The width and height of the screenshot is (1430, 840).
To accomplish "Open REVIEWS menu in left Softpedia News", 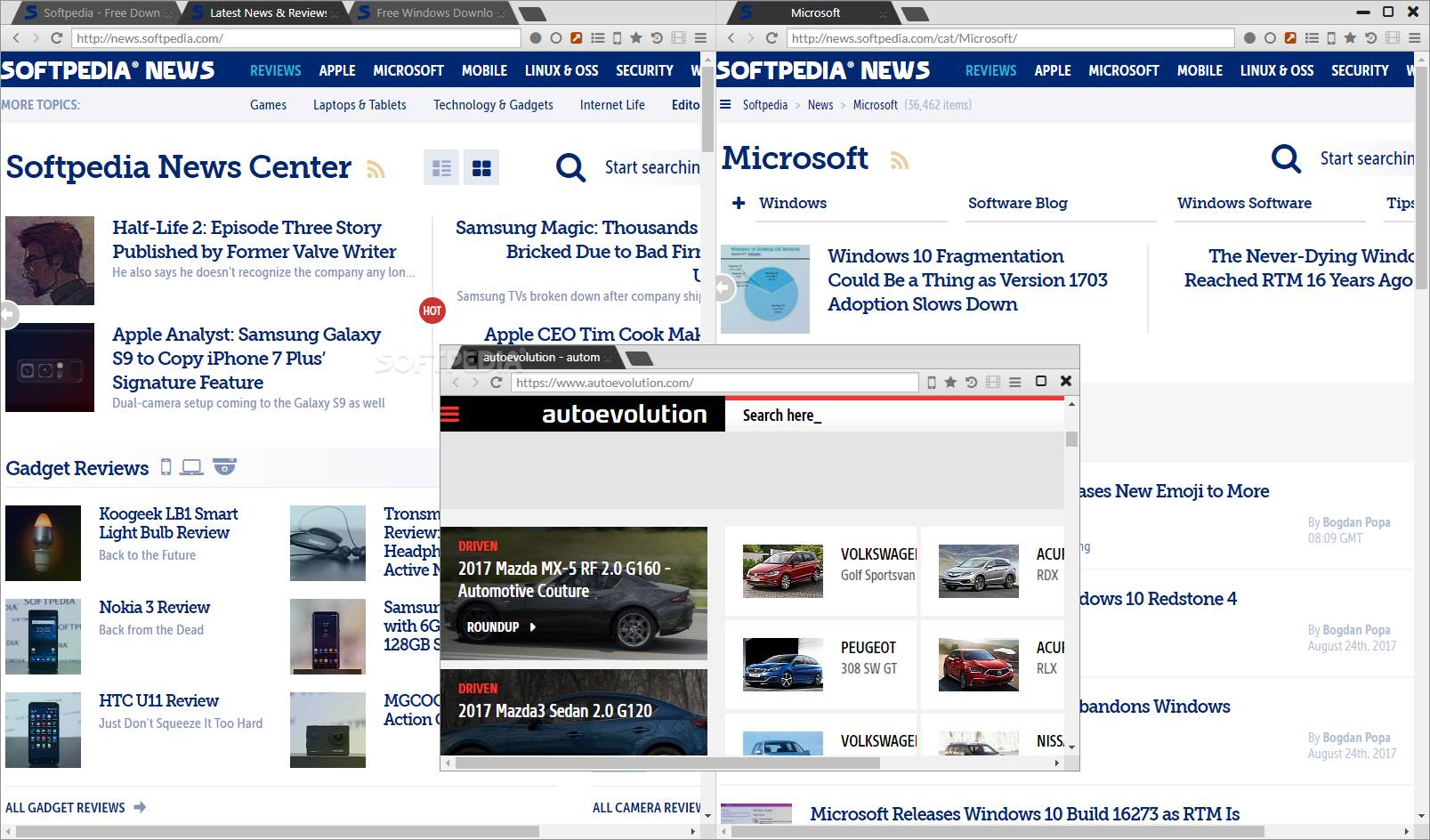I will 275,70.
